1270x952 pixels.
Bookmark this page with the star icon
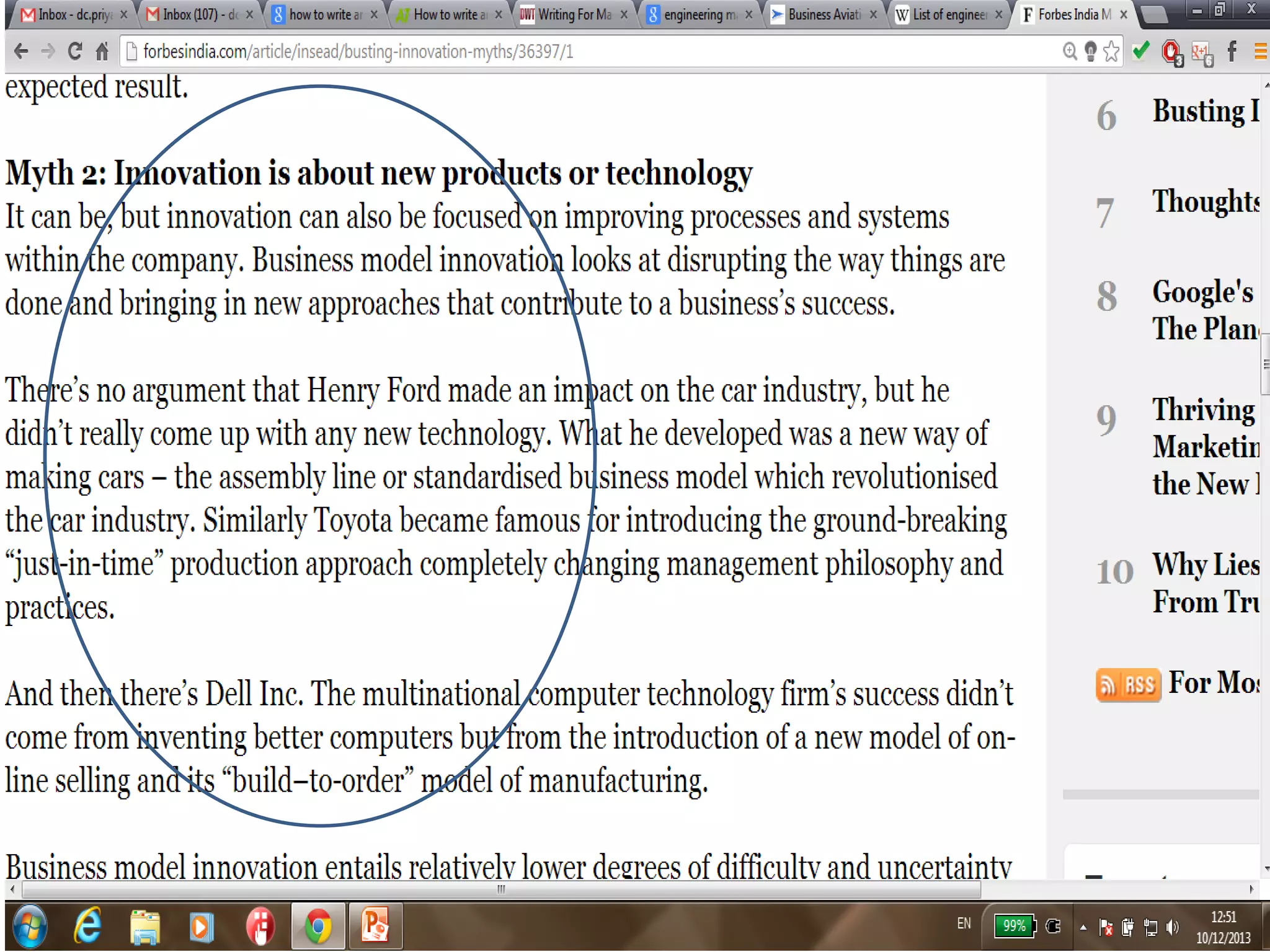[x=1111, y=51]
